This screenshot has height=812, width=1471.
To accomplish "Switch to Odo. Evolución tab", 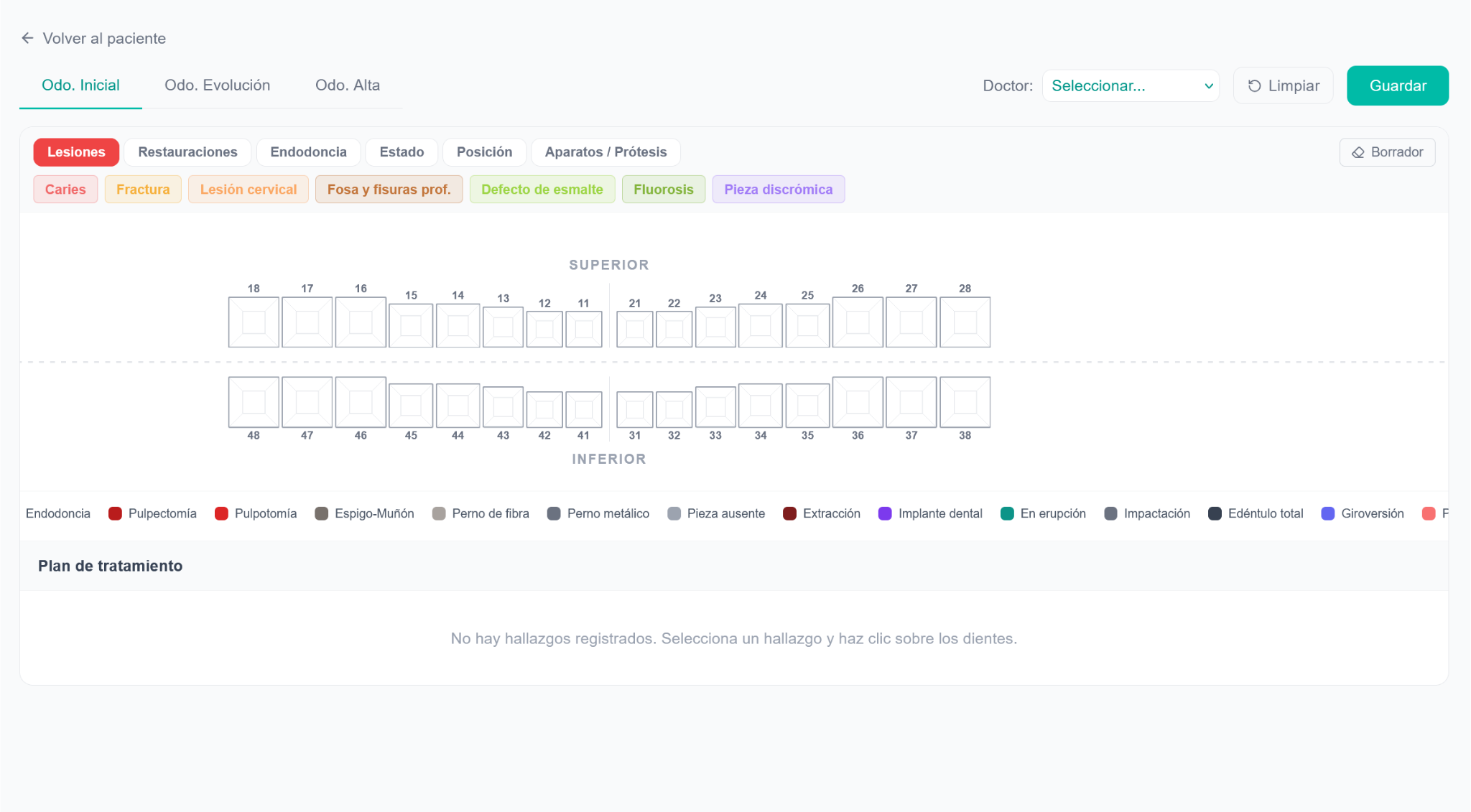I will click(217, 85).
